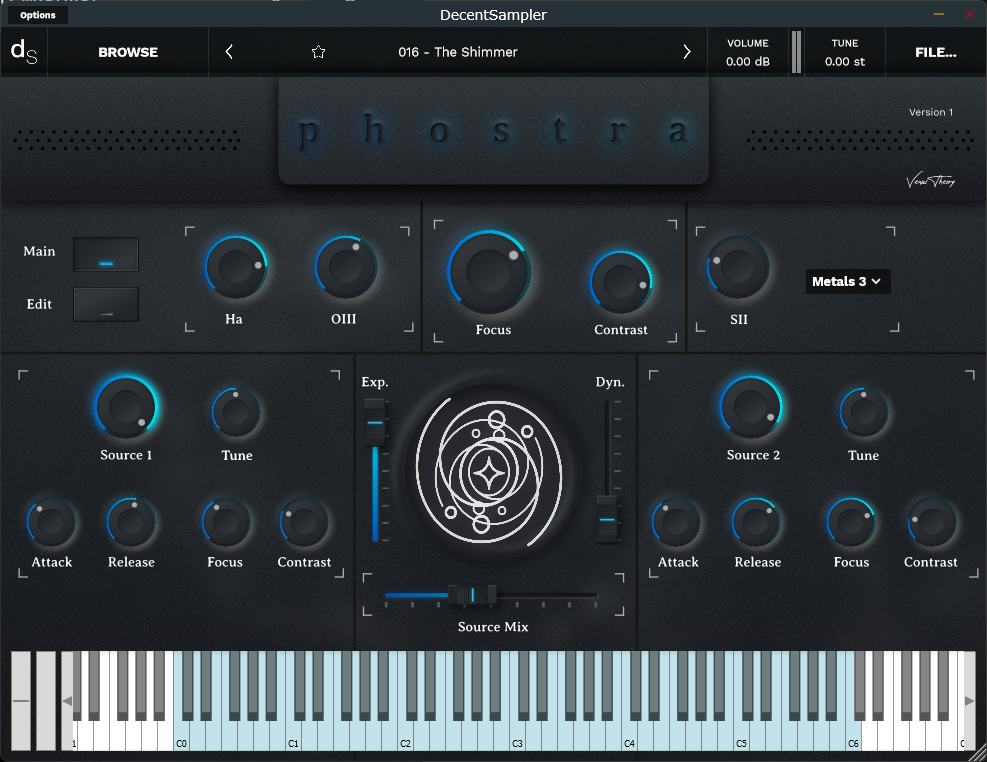Image resolution: width=987 pixels, height=762 pixels.
Task: Play the C1 key on the keyboard
Action: 293,736
